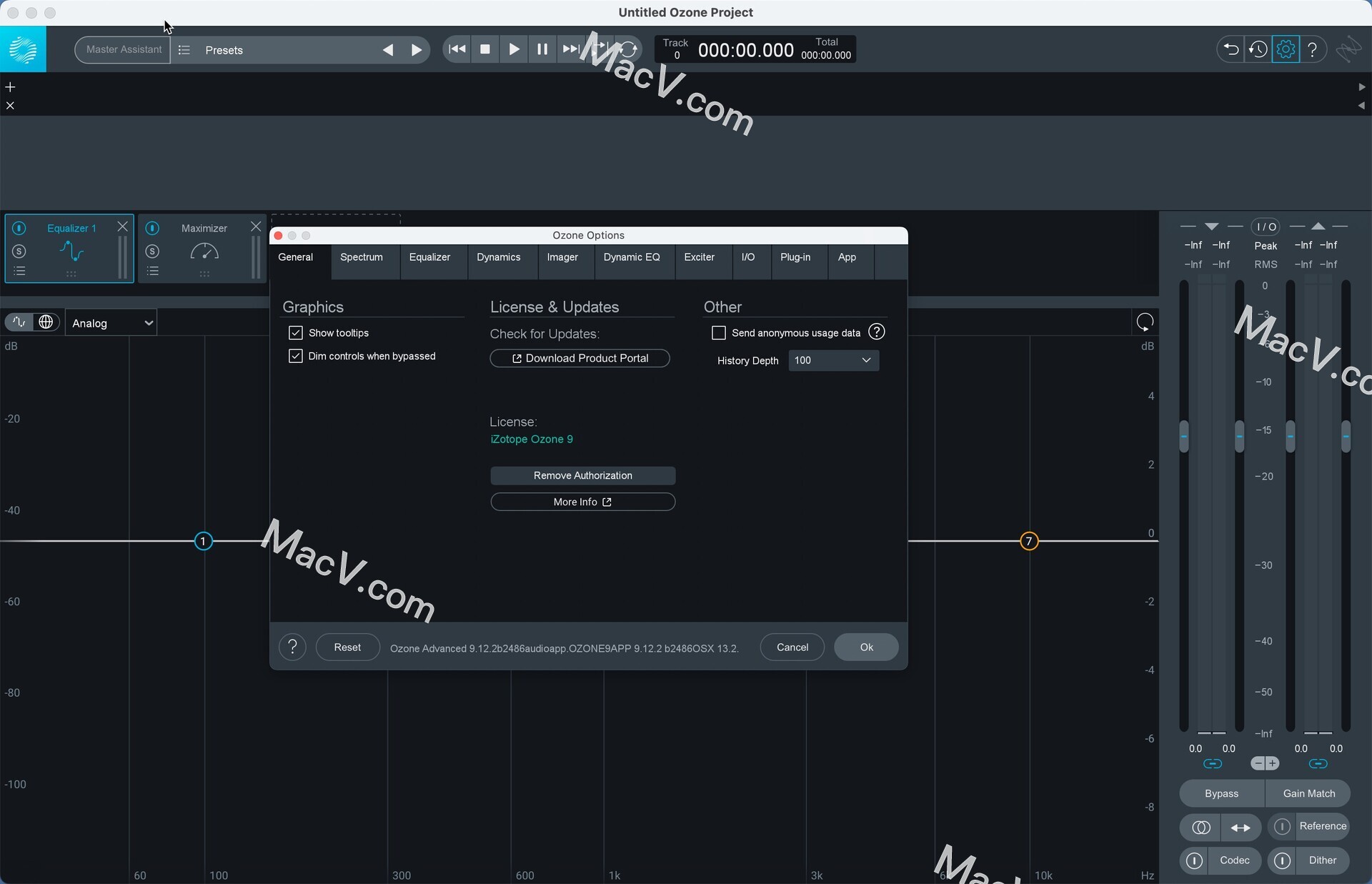Open the Analog EQ mode dropdown
This screenshot has height=884, width=1372.
pos(111,323)
